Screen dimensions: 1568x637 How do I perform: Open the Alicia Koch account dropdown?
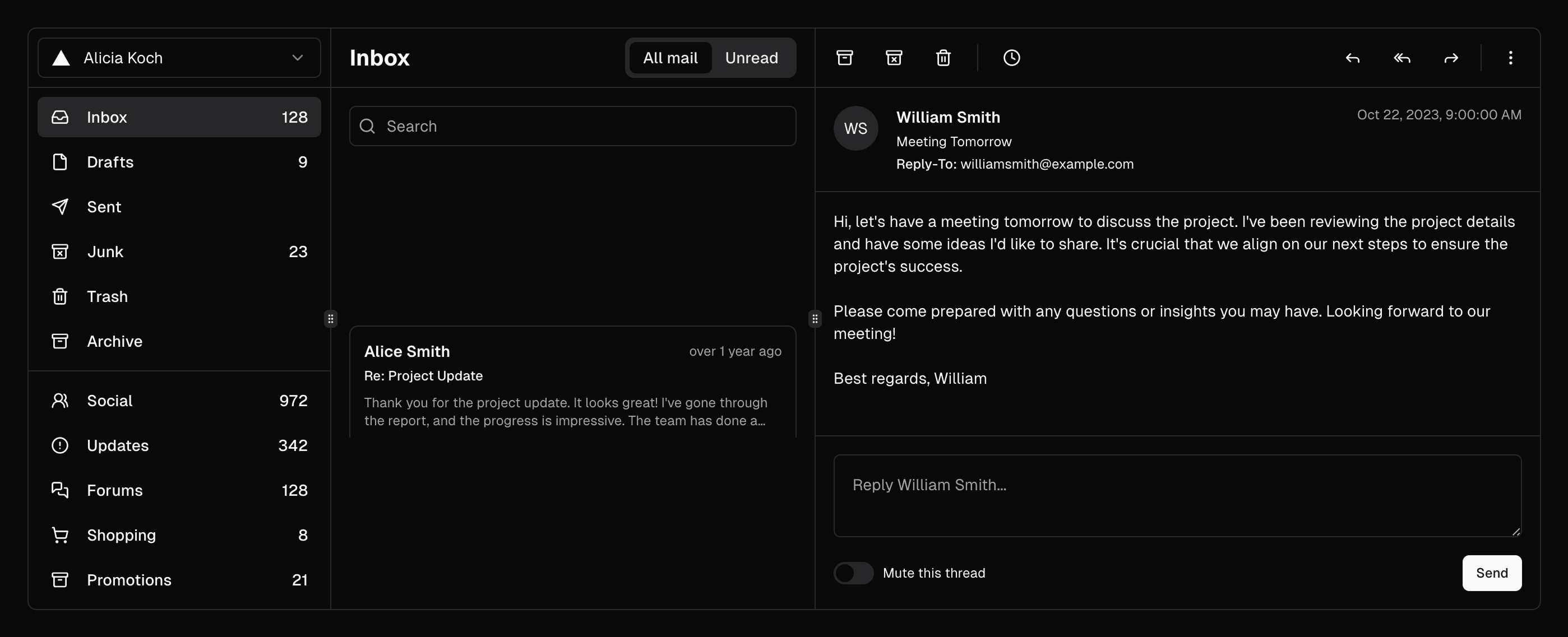(x=179, y=58)
